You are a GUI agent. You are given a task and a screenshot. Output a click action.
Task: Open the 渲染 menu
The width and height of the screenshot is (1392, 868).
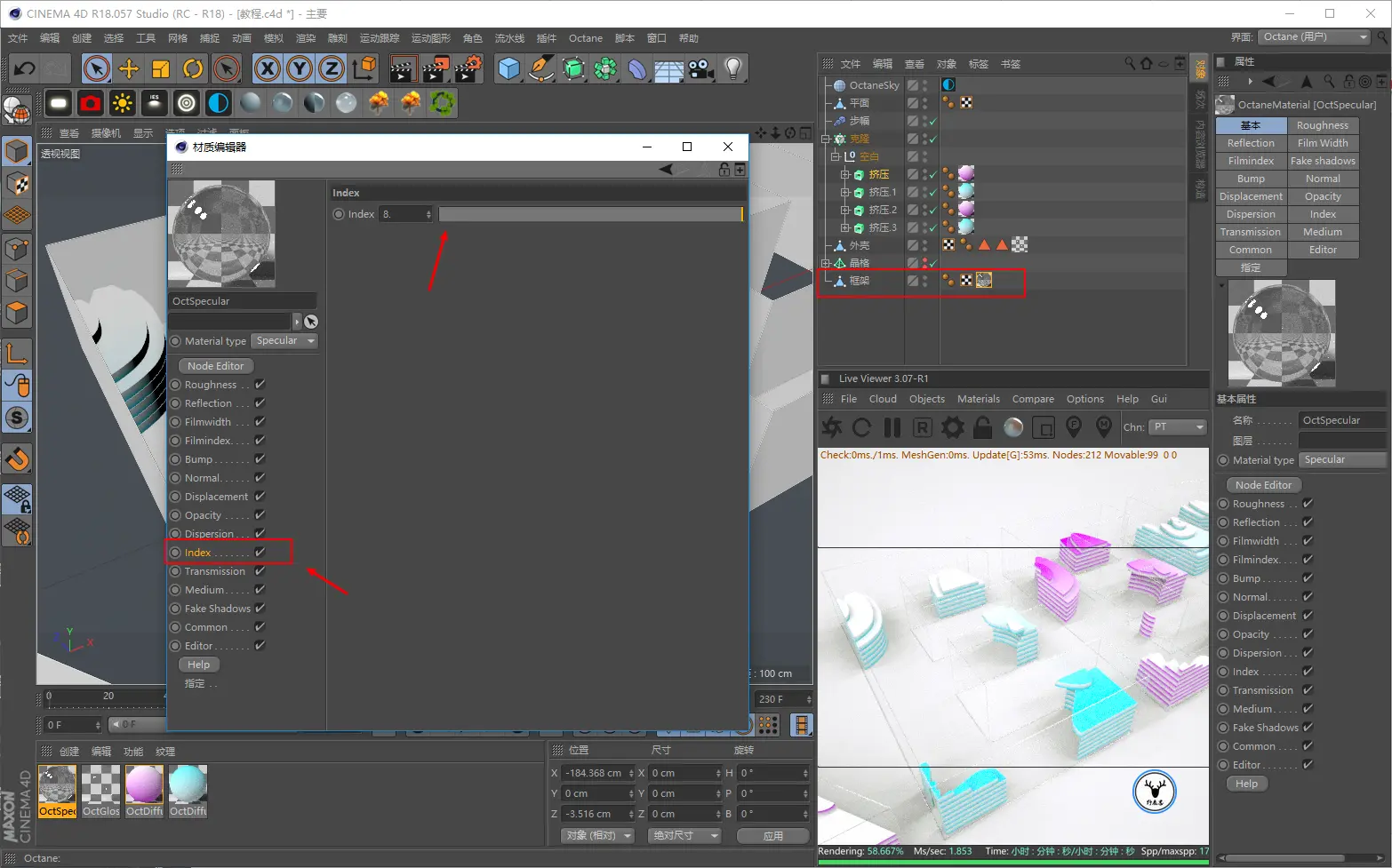point(306,38)
